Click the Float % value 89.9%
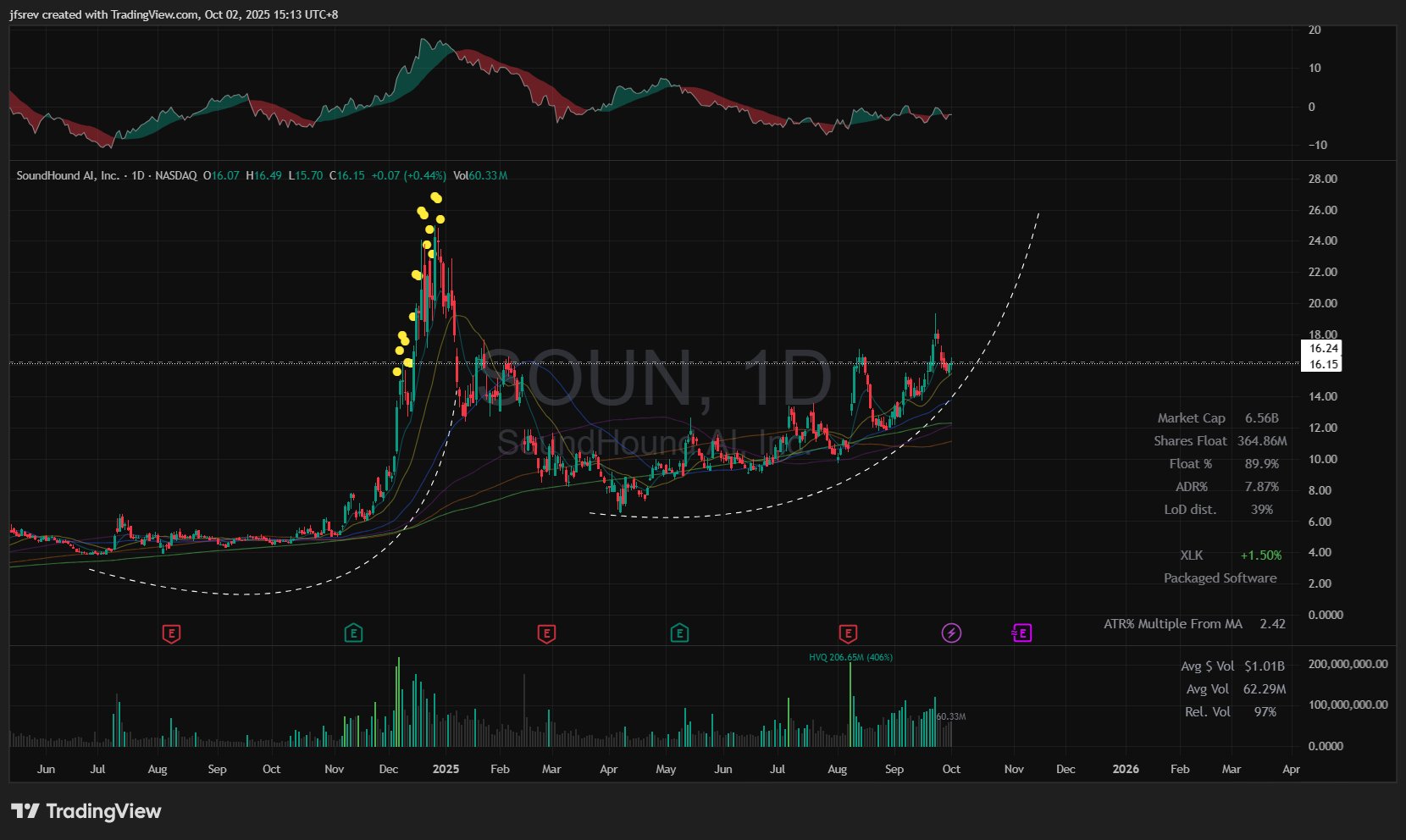 click(1262, 463)
